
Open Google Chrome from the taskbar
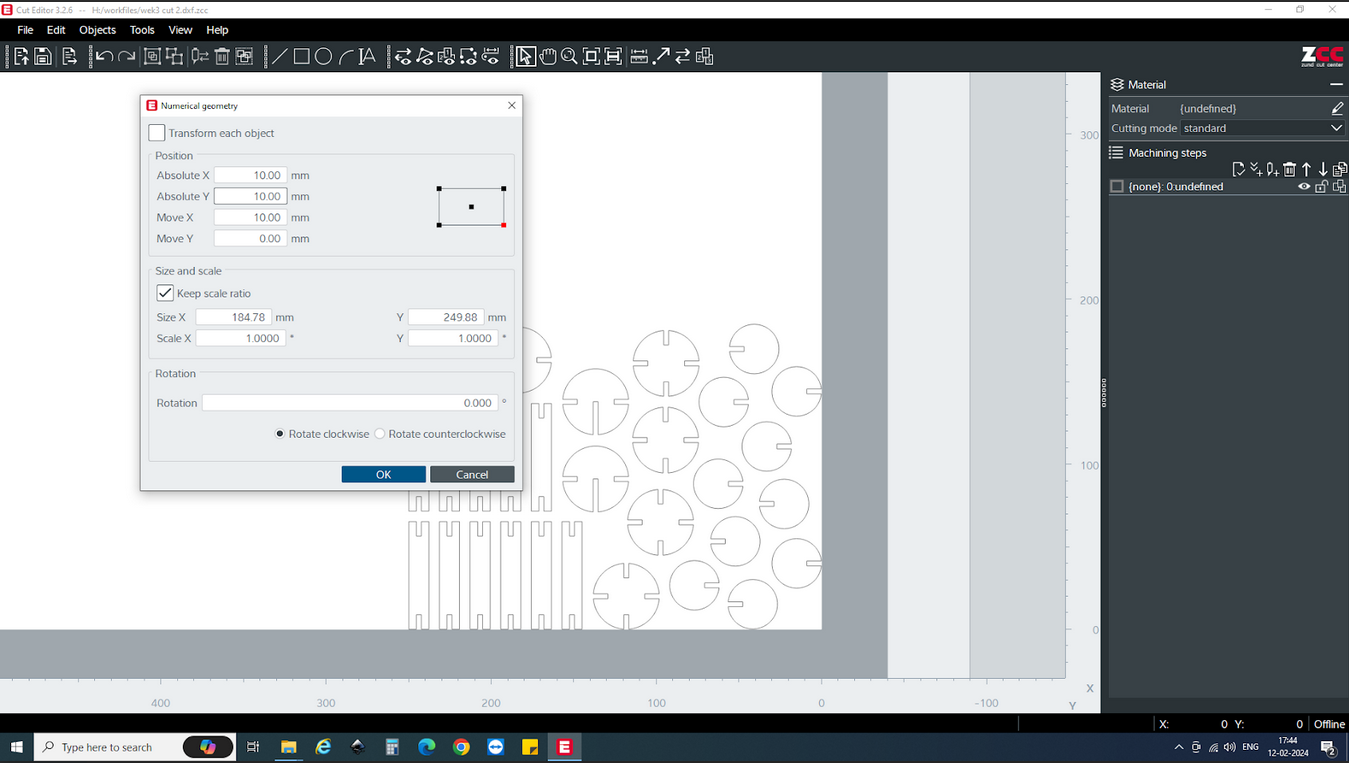[461, 747]
